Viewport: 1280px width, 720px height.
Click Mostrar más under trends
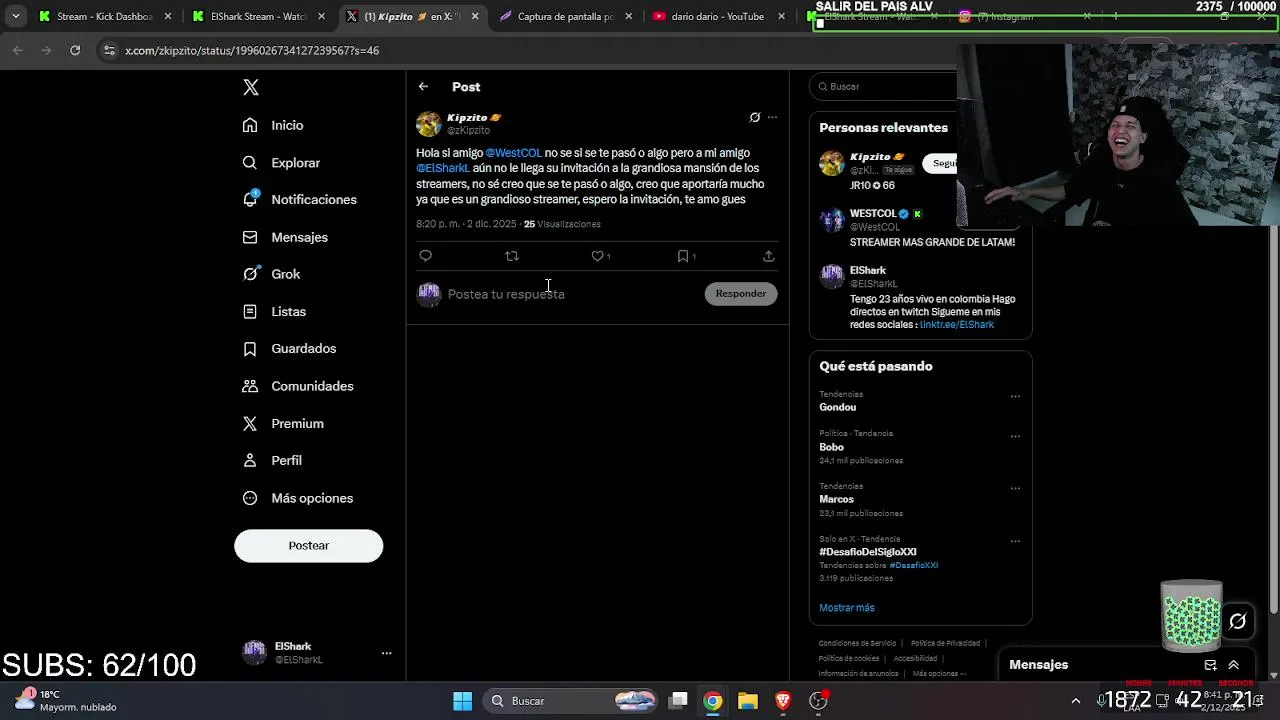point(847,608)
